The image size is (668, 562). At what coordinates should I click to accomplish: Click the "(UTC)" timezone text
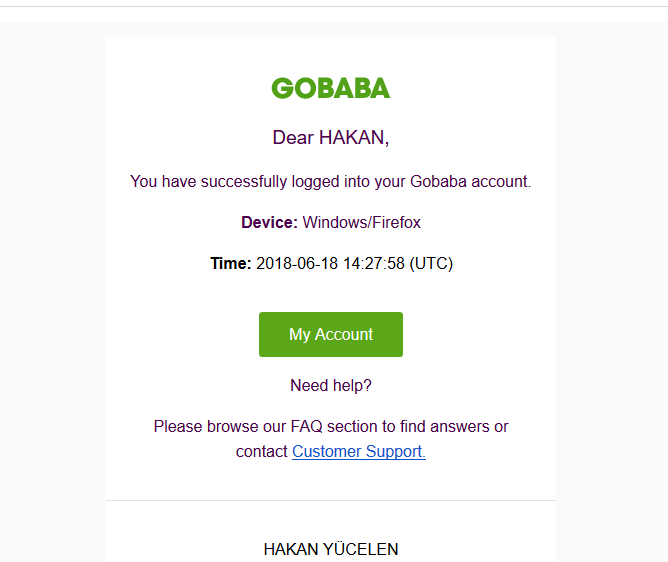(x=430, y=264)
